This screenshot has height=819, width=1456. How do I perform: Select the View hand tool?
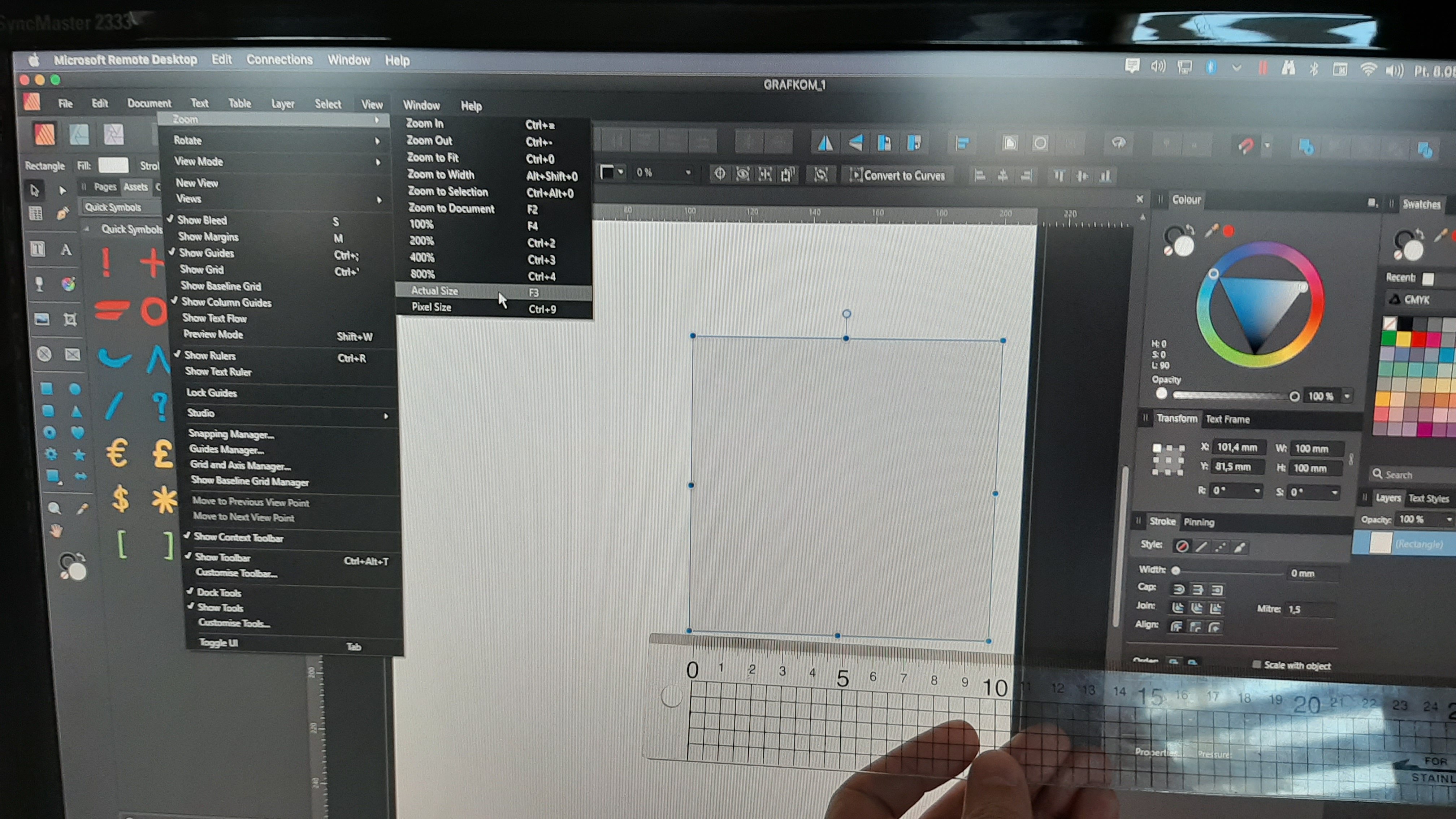pyautogui.click(x=56, y=531)
